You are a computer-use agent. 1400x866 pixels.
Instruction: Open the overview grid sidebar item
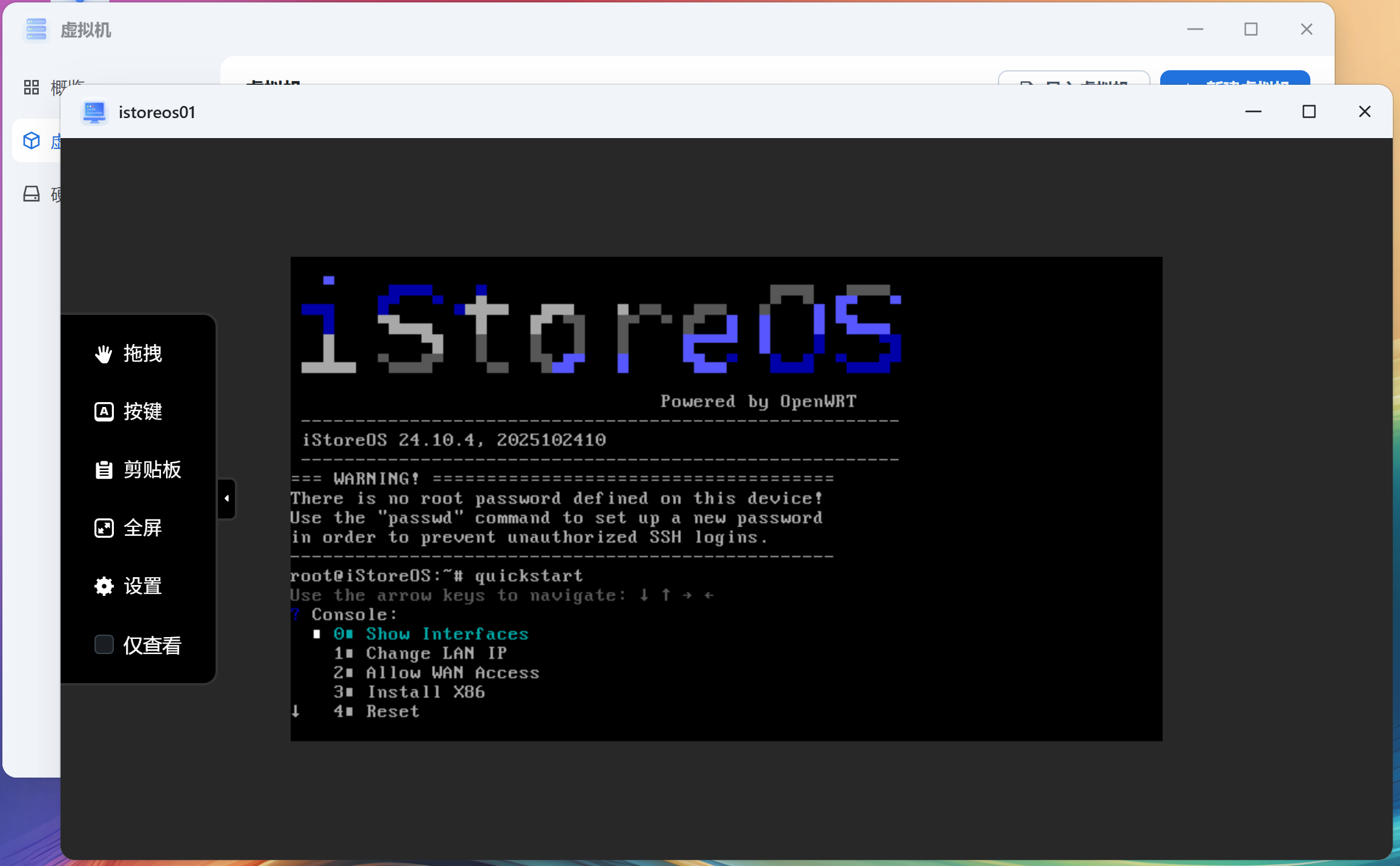click(x=31, y=87)
